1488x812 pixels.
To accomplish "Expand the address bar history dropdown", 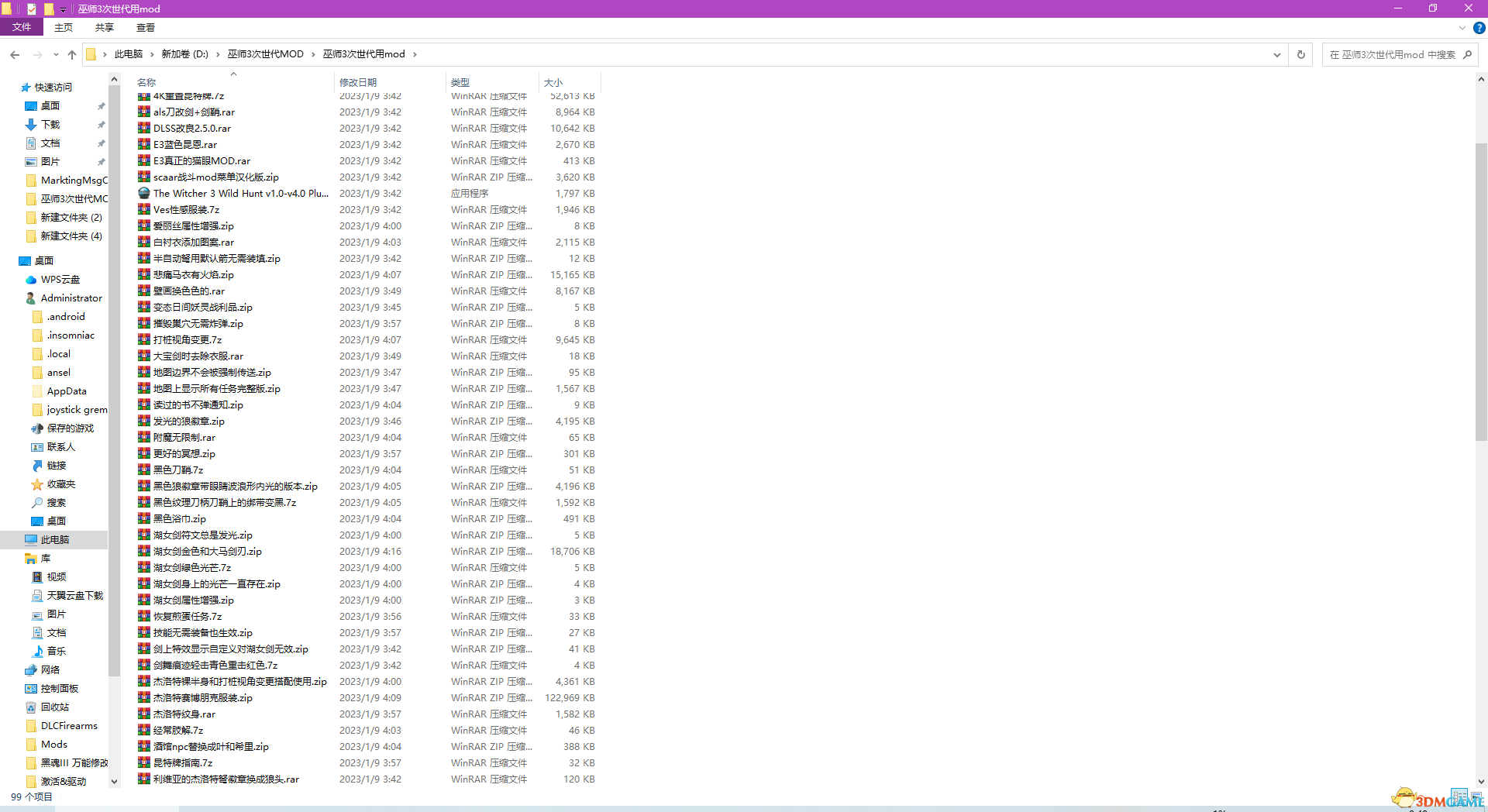I will pos(1276,54).
